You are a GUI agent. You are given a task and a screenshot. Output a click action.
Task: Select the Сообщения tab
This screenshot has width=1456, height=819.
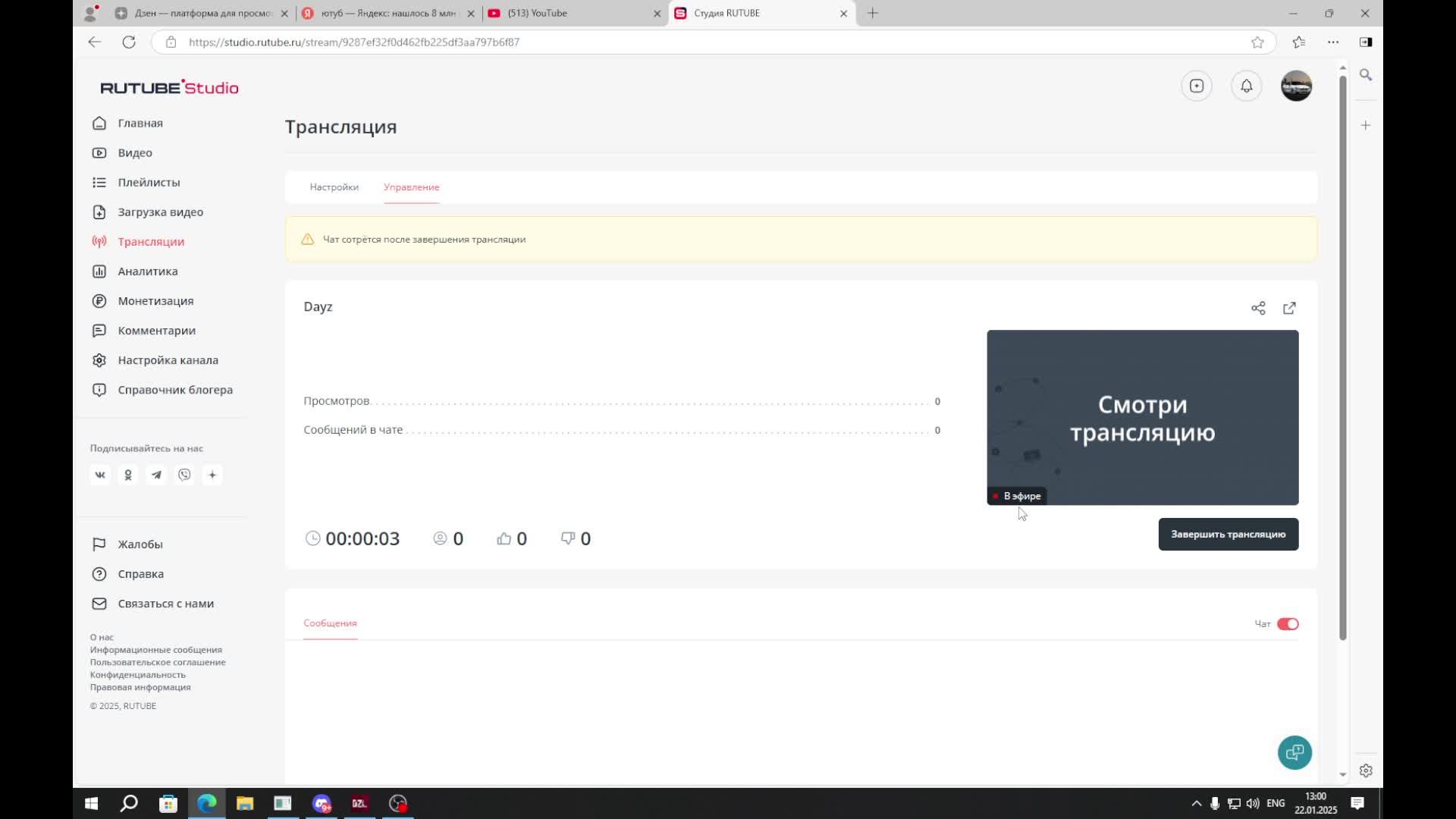point(330,623)
